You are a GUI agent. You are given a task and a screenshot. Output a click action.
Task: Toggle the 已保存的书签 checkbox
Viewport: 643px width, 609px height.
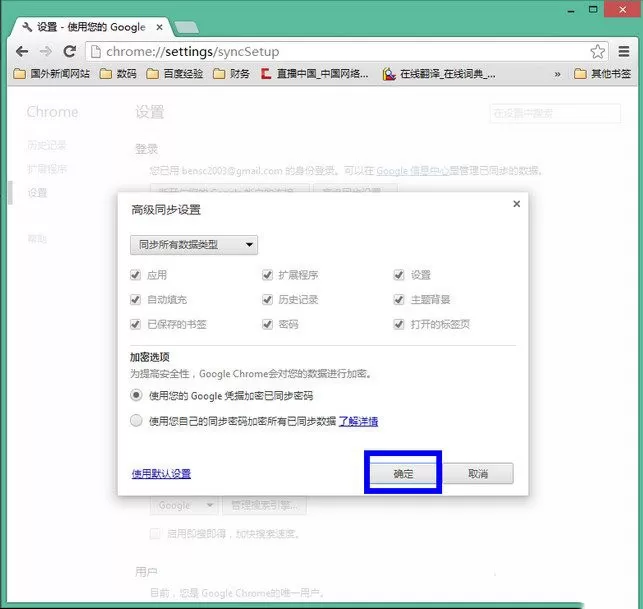[135, 324]
